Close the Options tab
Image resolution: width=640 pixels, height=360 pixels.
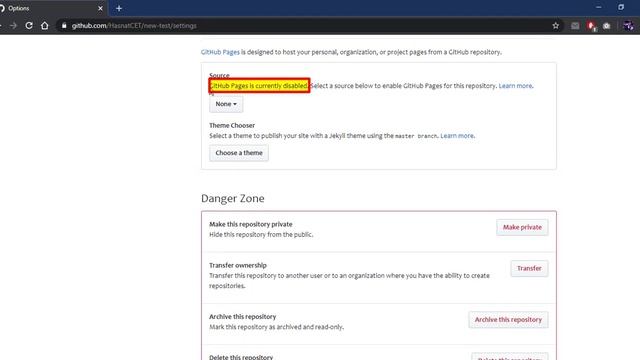point(100,8)
